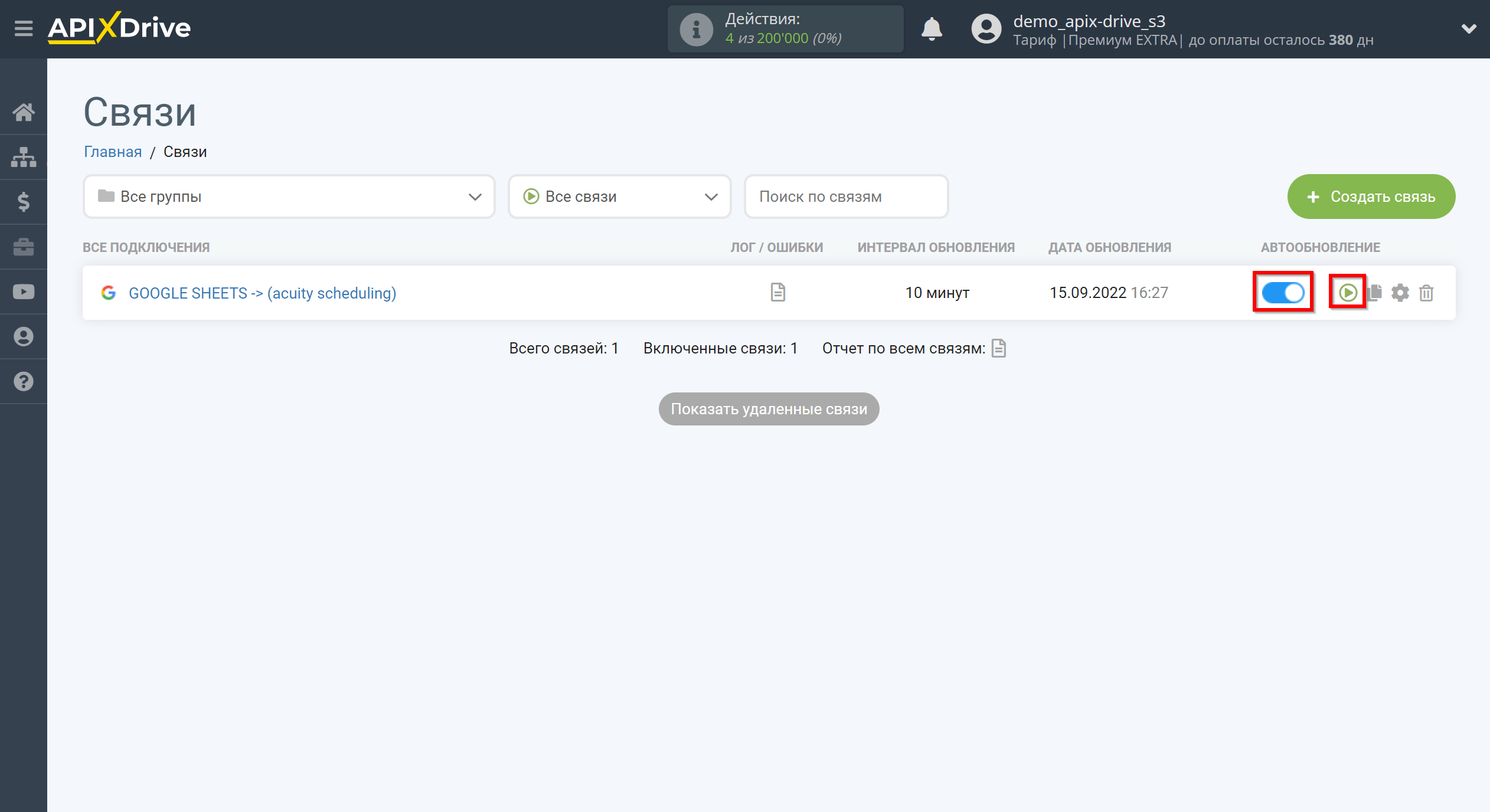Click the ЛОГ / ОШИБКИ column header
This screenshot has width=1490, height=812.
click(x=777, y=247)
